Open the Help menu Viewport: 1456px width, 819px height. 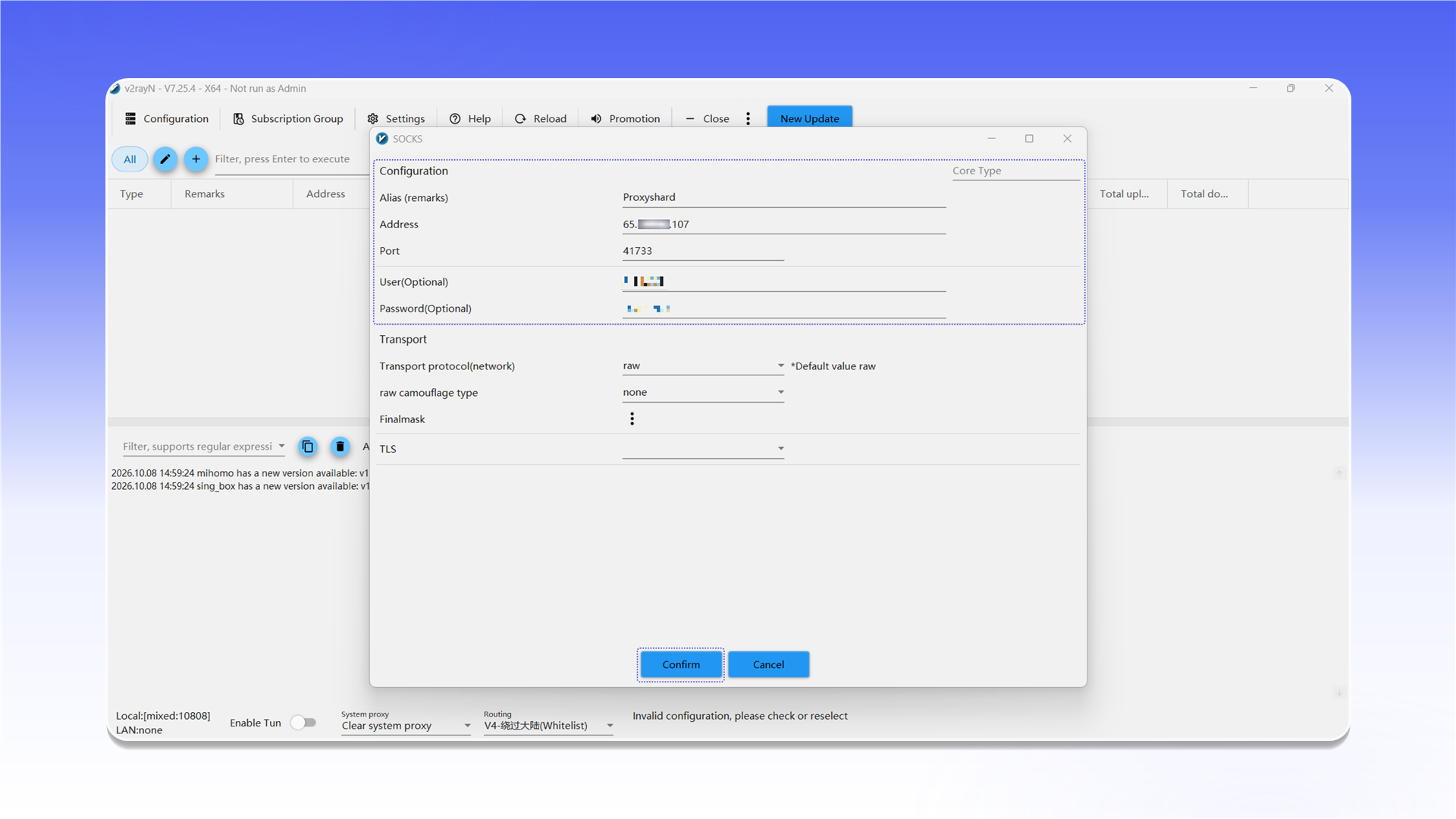[x=470, y=118]
